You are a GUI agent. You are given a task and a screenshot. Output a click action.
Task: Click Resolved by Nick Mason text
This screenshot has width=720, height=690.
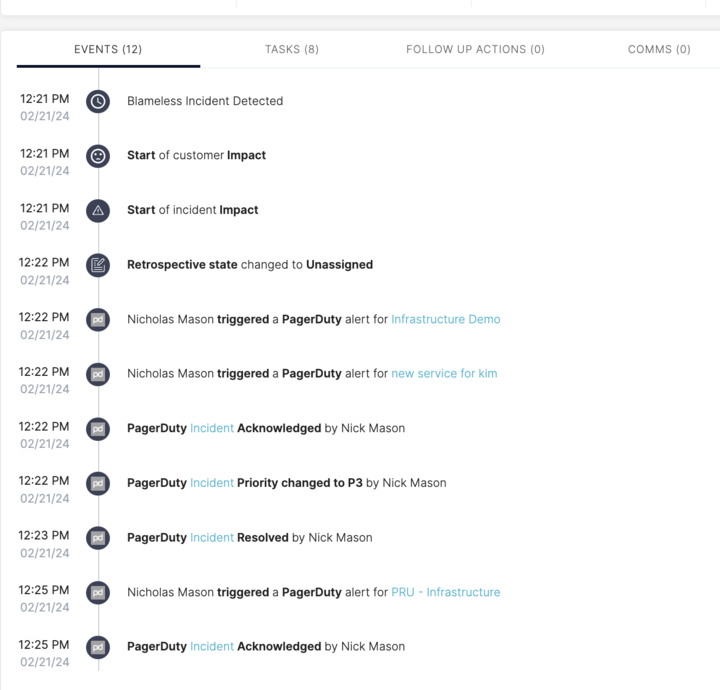(x=304, y=537)
